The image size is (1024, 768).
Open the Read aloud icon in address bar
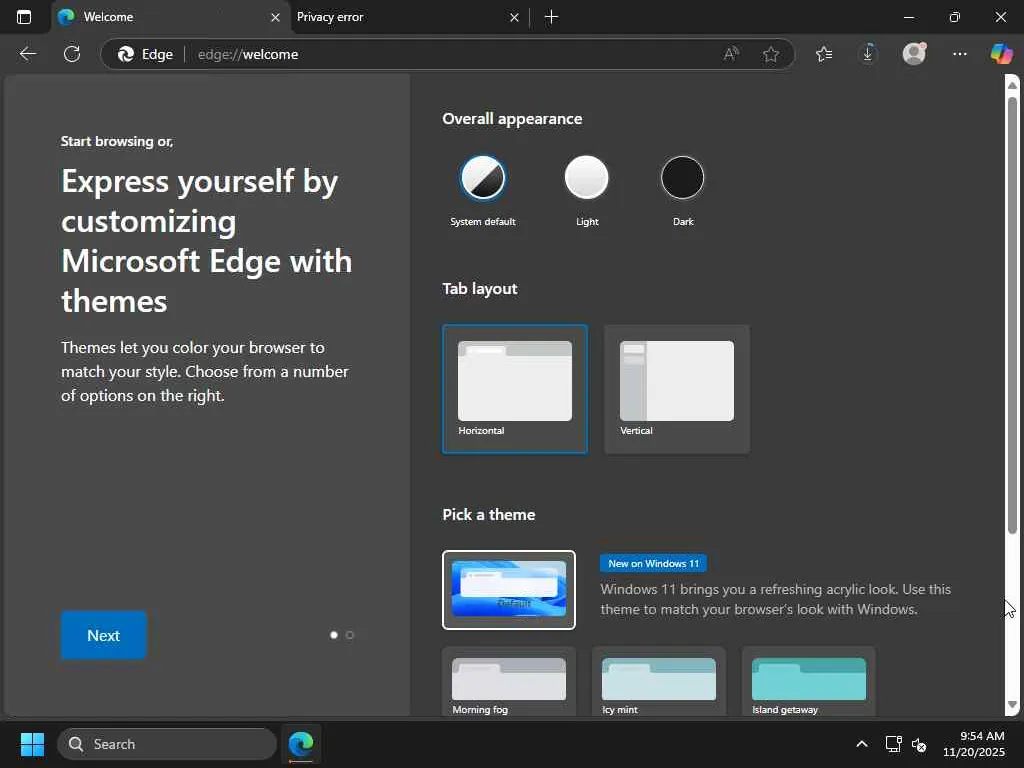point(731,54)
